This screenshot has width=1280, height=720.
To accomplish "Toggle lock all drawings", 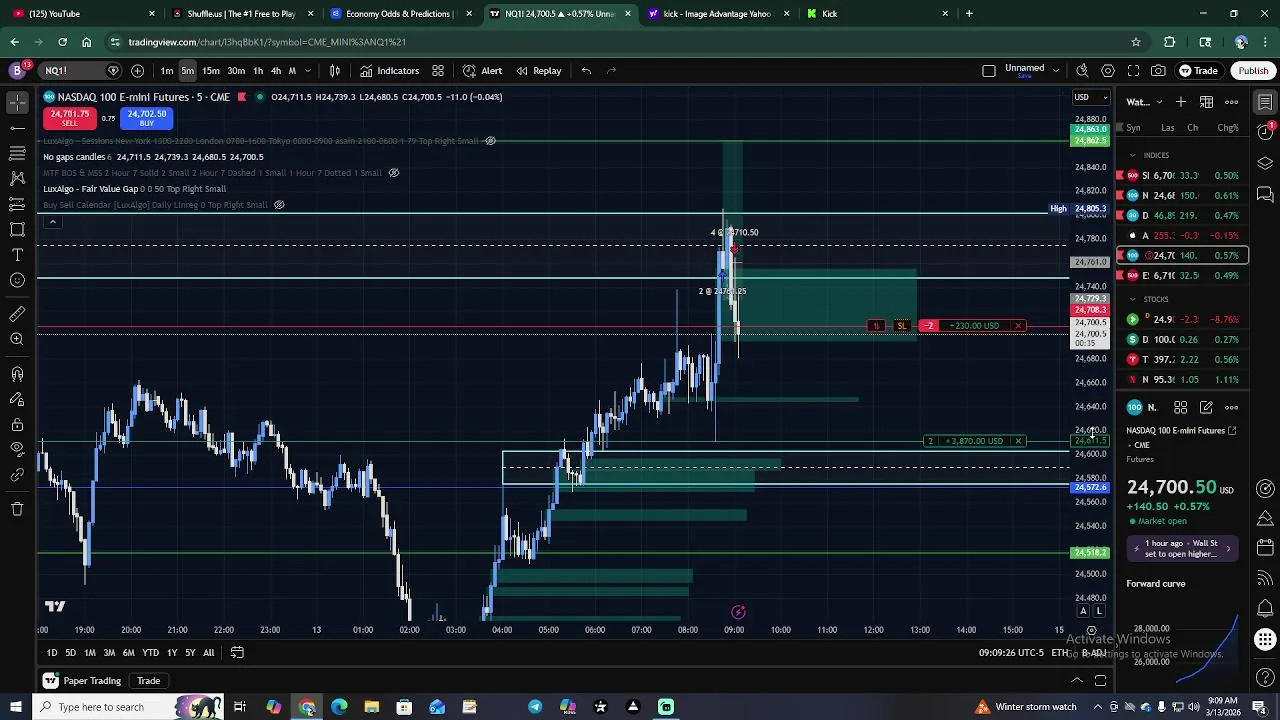I will point(17,424).
